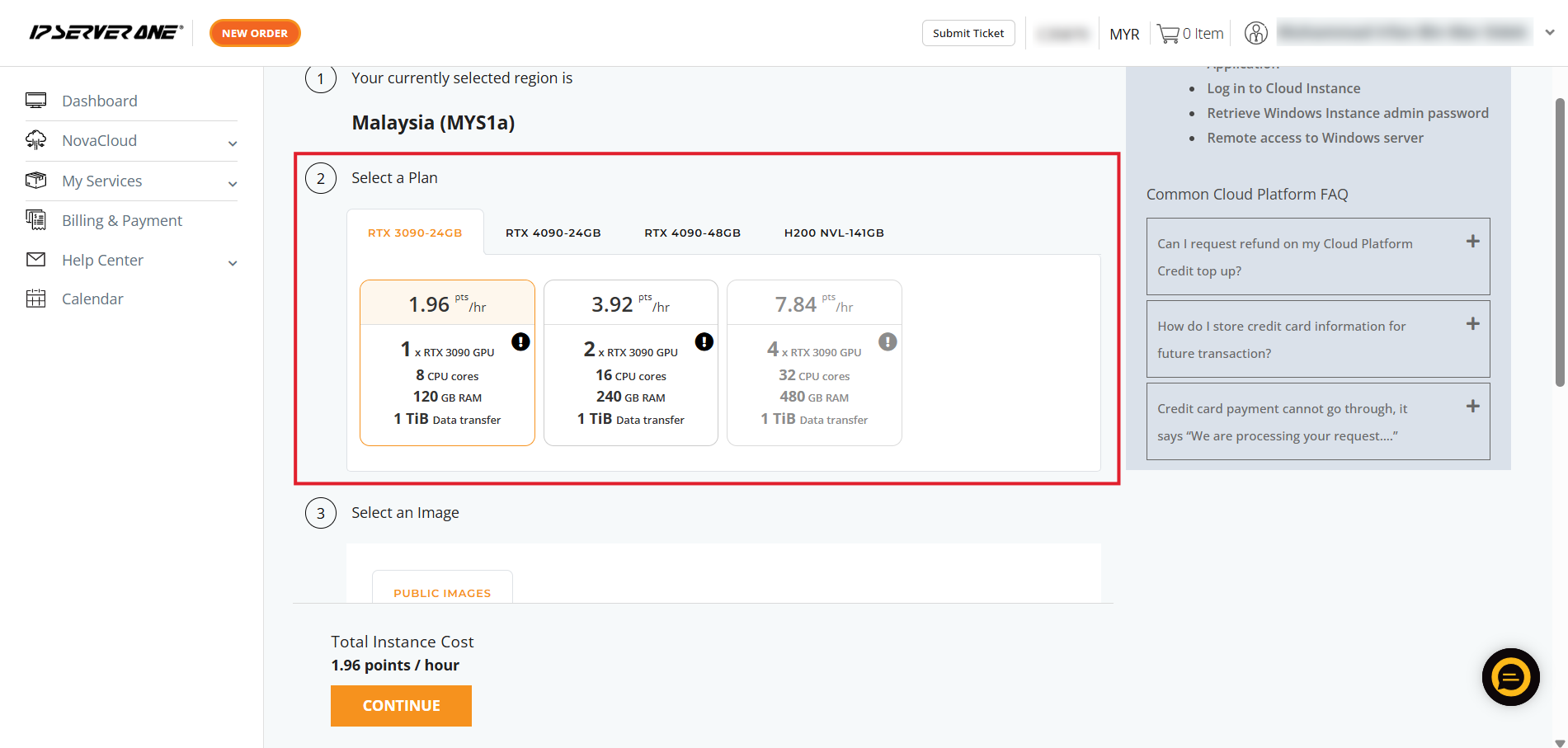Show info for the 1 x RTX 3090 plan
This screenshot has width=1568, height=748.
pos(520,341)
